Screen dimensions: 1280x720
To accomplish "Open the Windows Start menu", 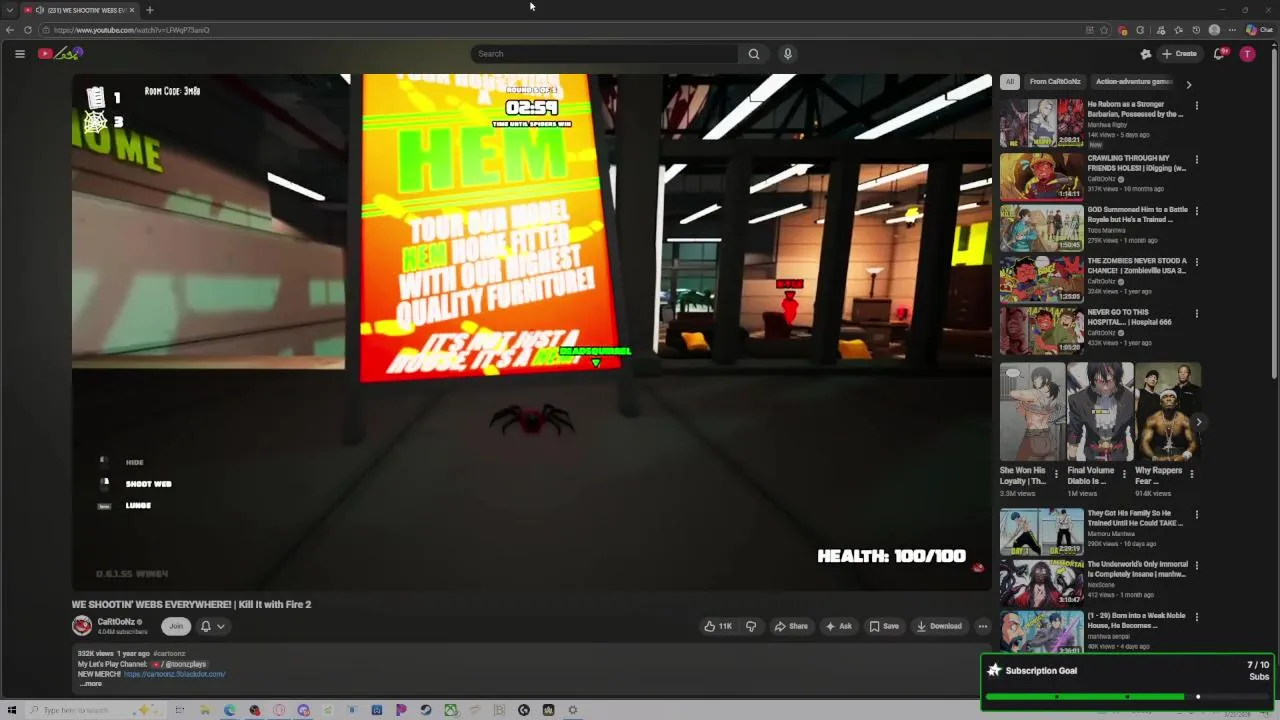I will point(11,710).
